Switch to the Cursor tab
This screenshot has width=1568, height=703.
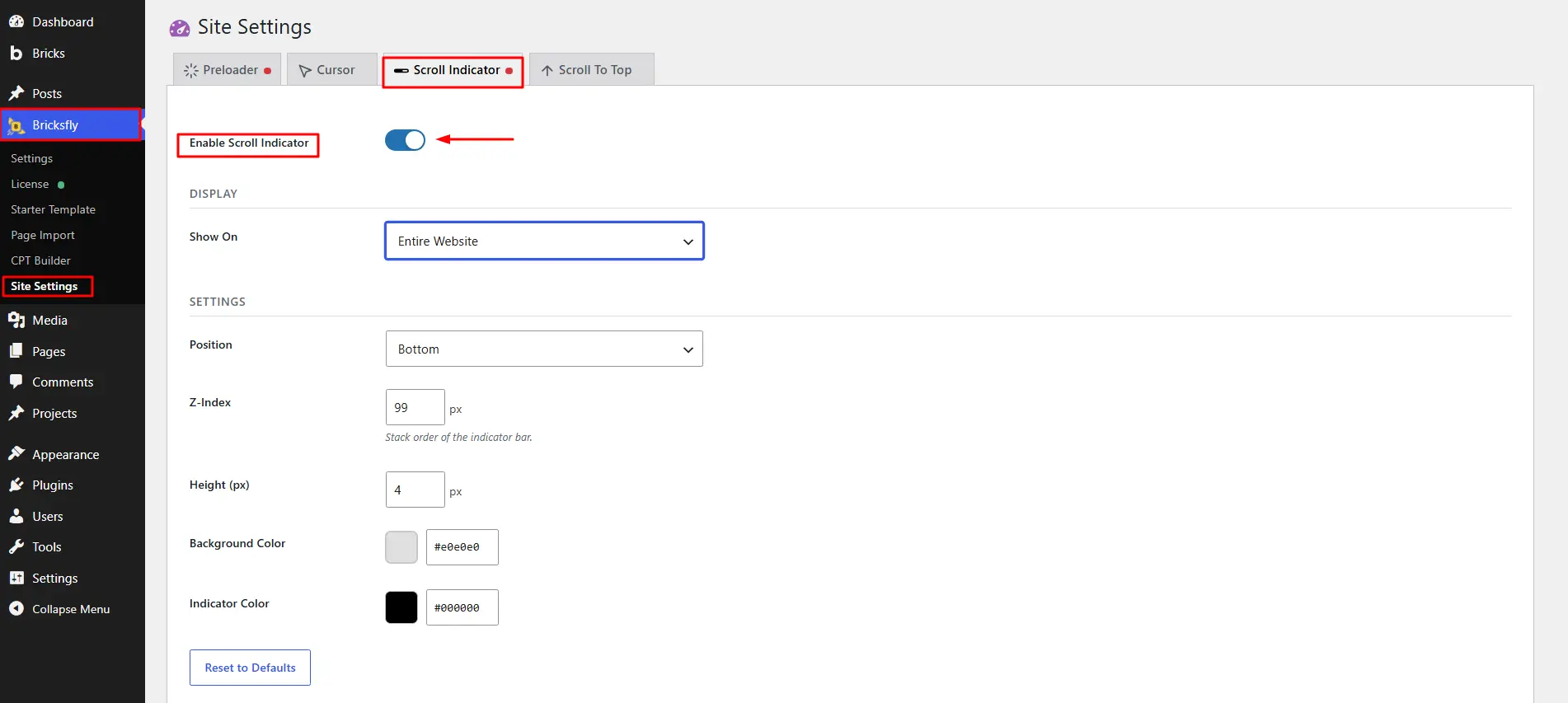tap(331, 69)
